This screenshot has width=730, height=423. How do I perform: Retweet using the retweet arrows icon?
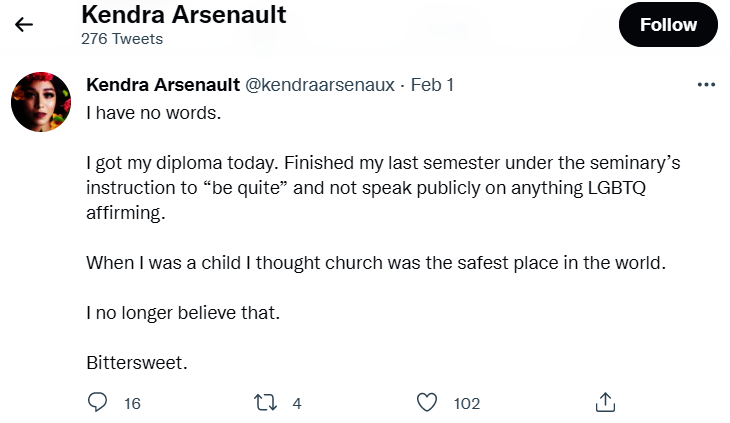pos(266,403)
